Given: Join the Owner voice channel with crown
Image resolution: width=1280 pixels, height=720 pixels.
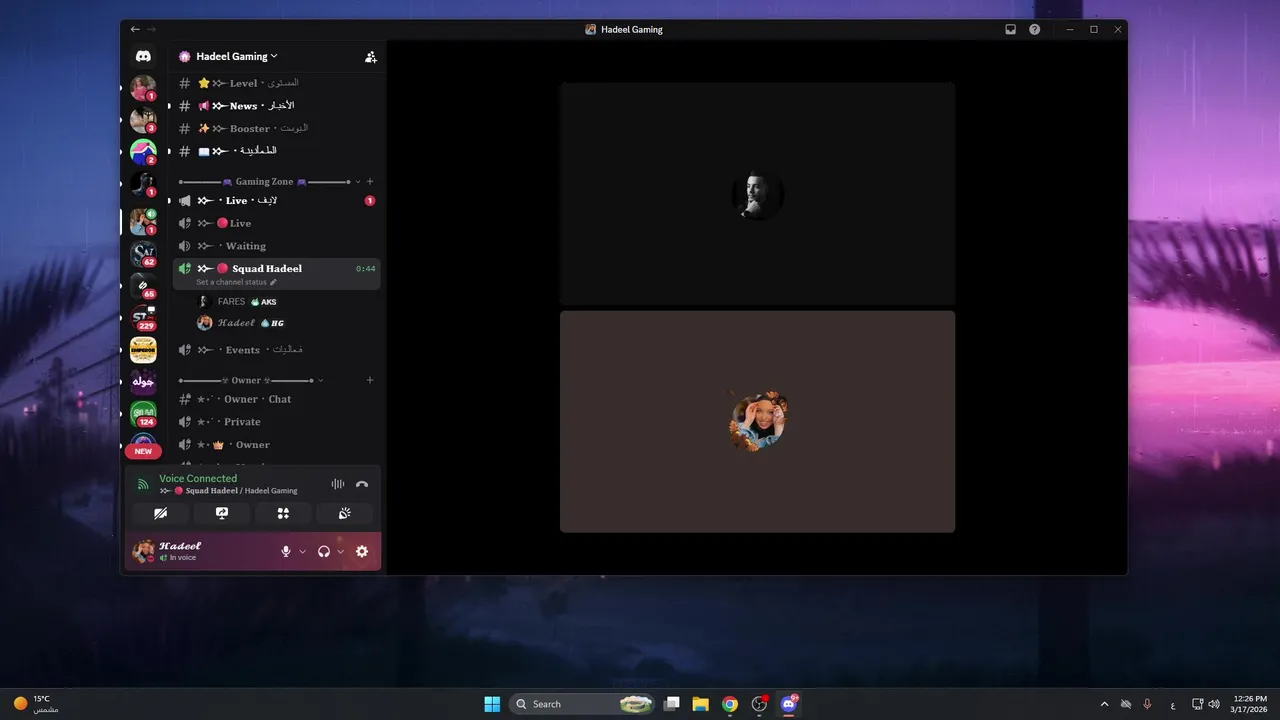Looking at the screenshot, I should [x=276, y=444].
